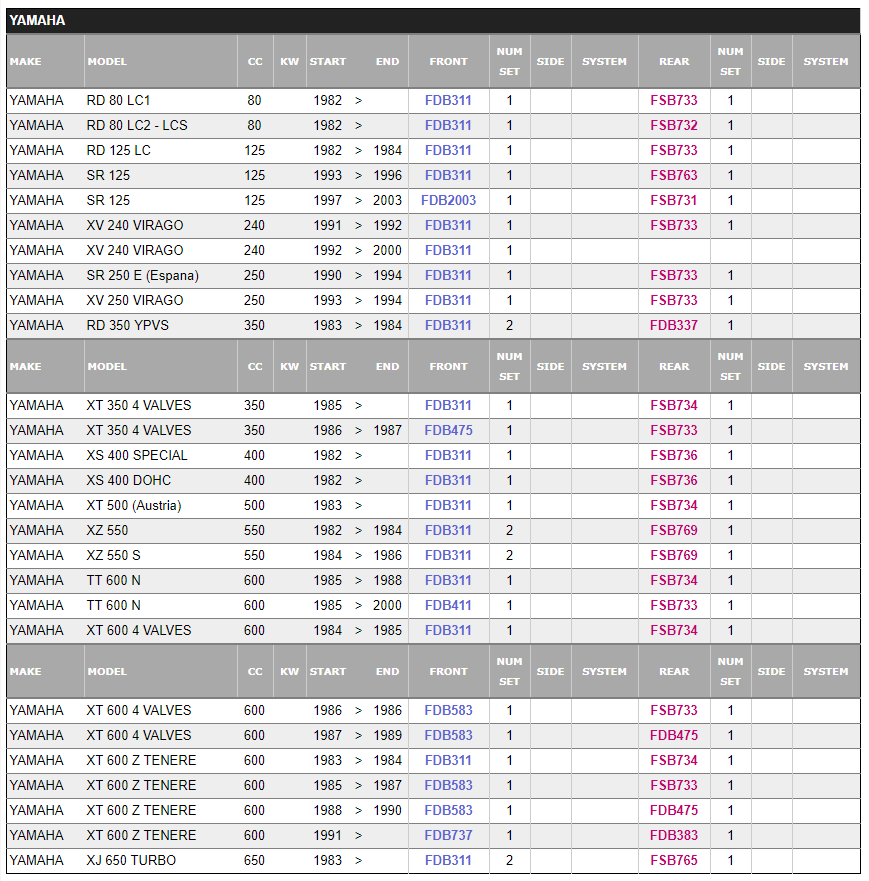Open FSB769 rear link in XZ 550 S row
Image resolution: width=869 pixels, height=881 pixels.
point(674,555)
